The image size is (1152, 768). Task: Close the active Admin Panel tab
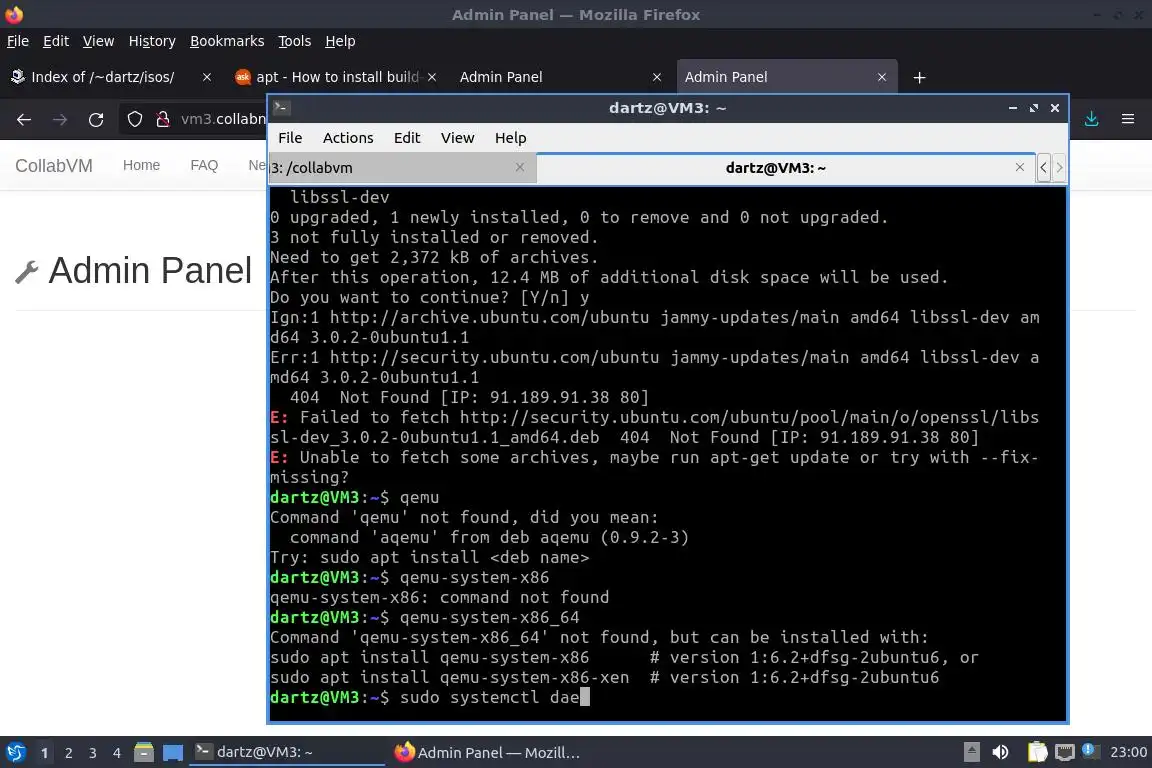(x=882, y=77)
